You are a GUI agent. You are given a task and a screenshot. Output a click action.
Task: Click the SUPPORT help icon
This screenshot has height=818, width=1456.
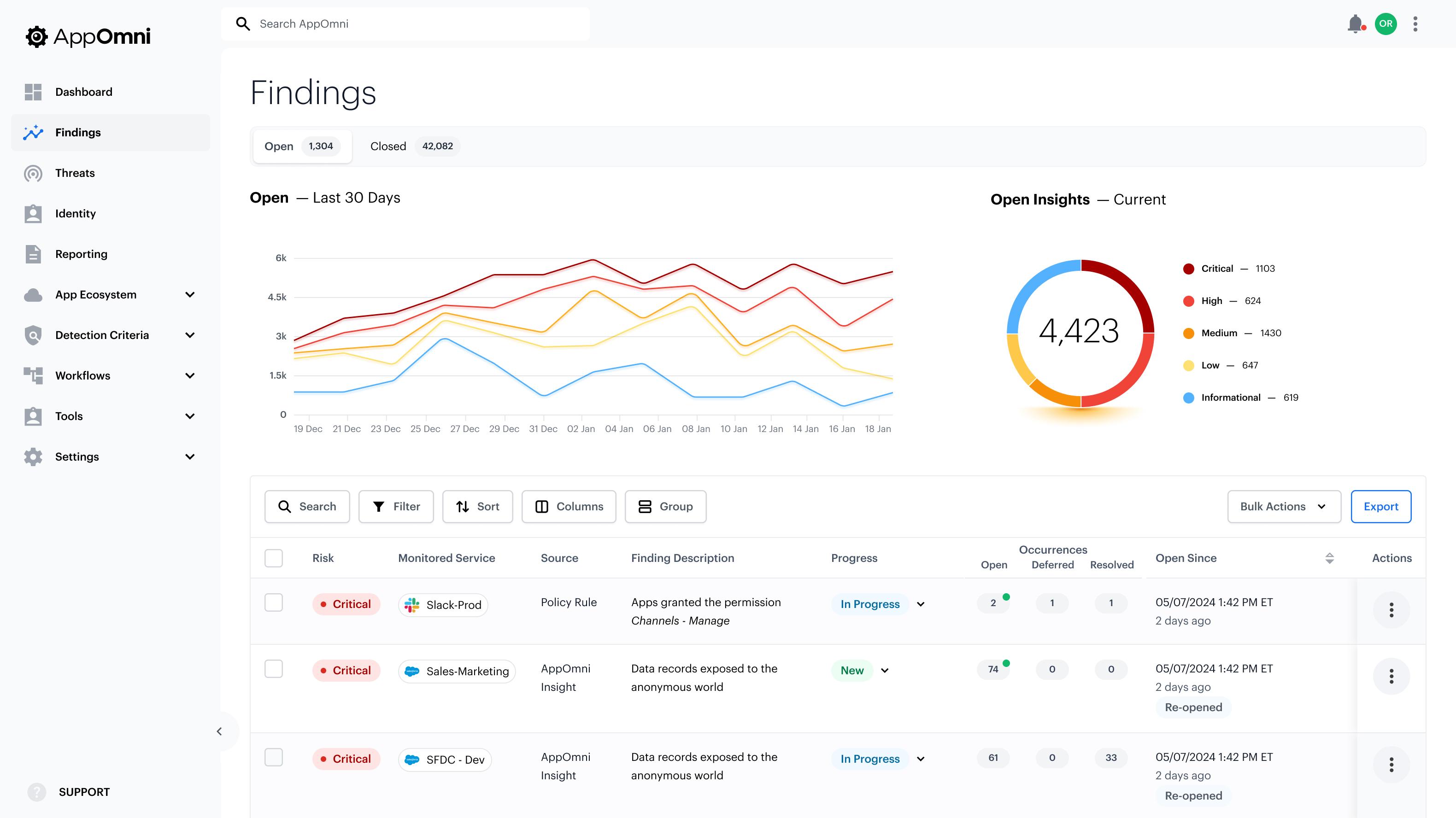click(x=37, y=792)
